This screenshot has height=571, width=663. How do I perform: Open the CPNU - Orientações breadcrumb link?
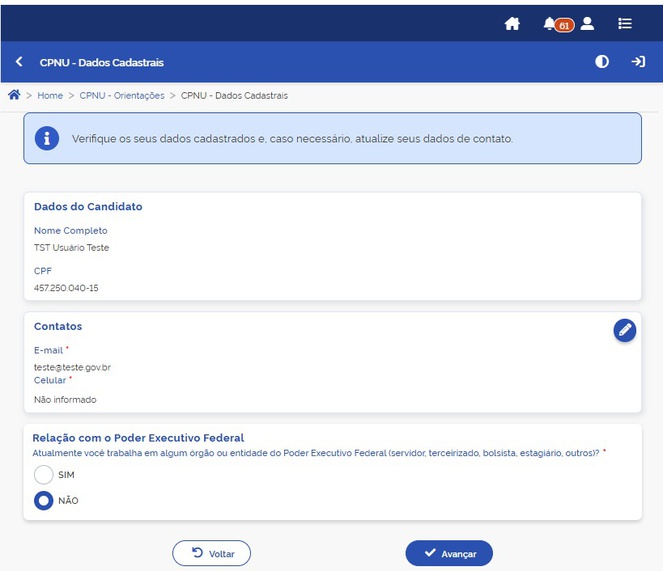coord(122,96)
